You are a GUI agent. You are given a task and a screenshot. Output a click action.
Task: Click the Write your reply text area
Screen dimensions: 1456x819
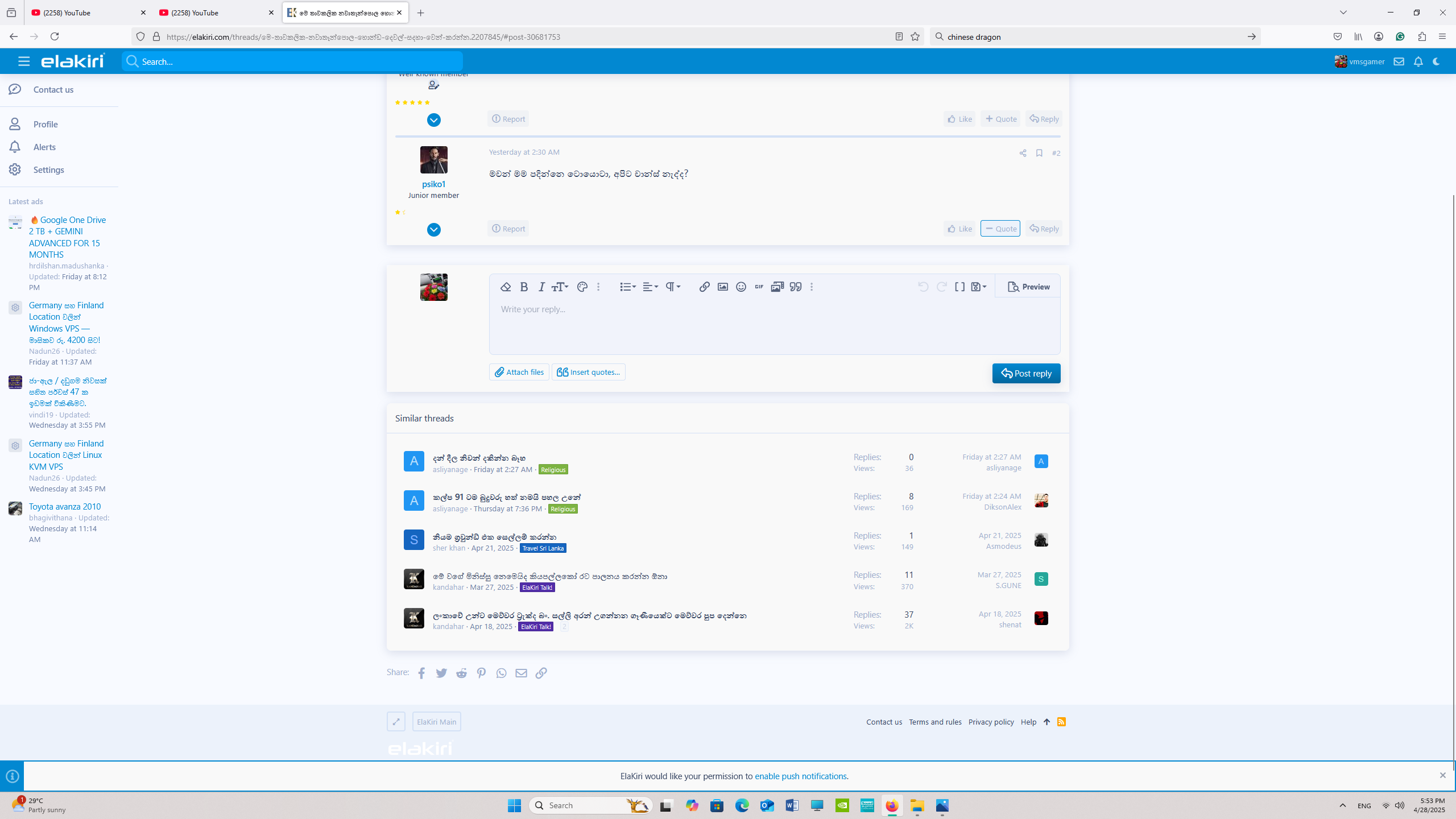click(775, 325)
